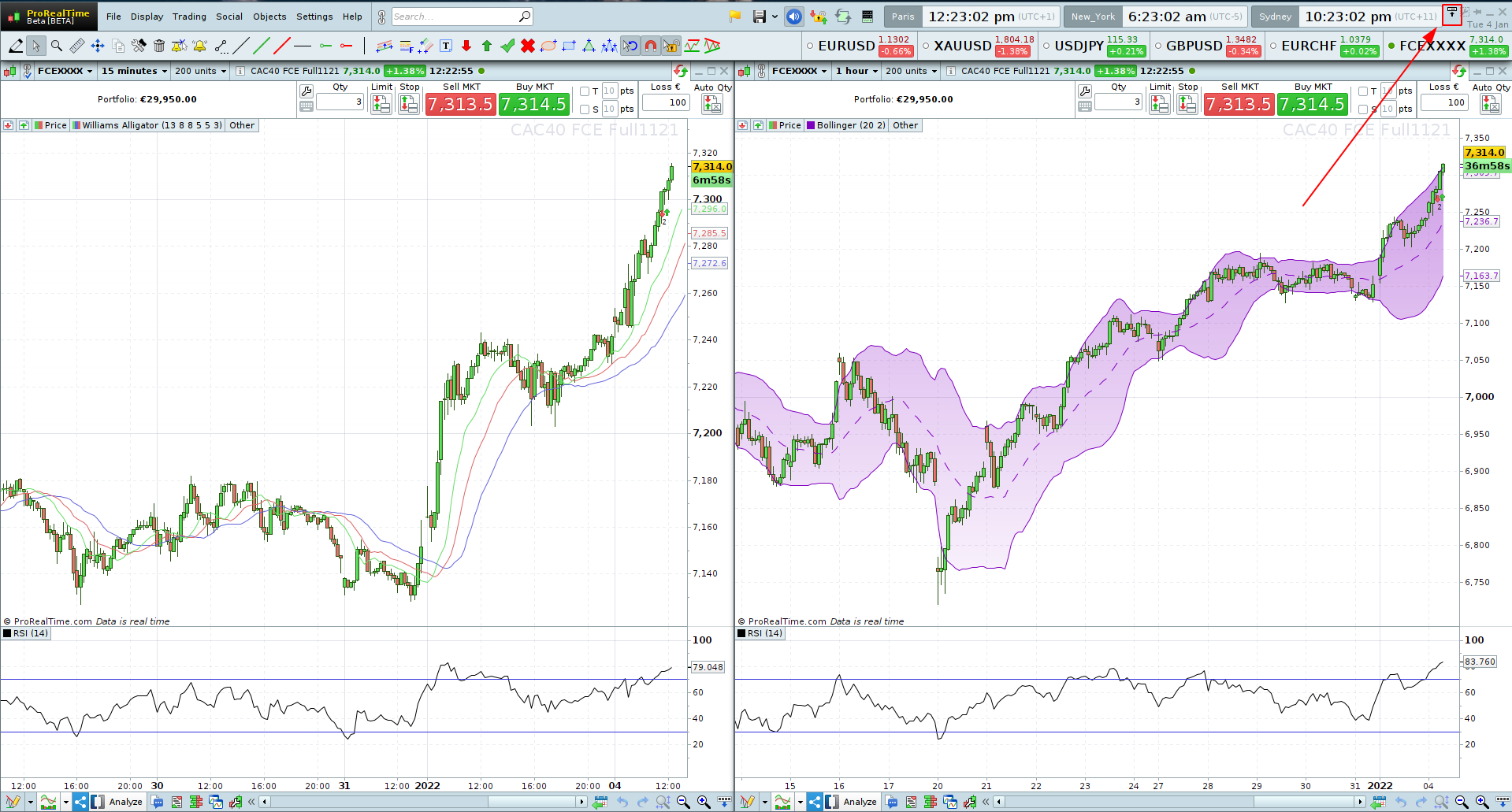Select the XAUUSD radio button
Viewport: 1512px width, 812px height.
click(x=926, y=46)
